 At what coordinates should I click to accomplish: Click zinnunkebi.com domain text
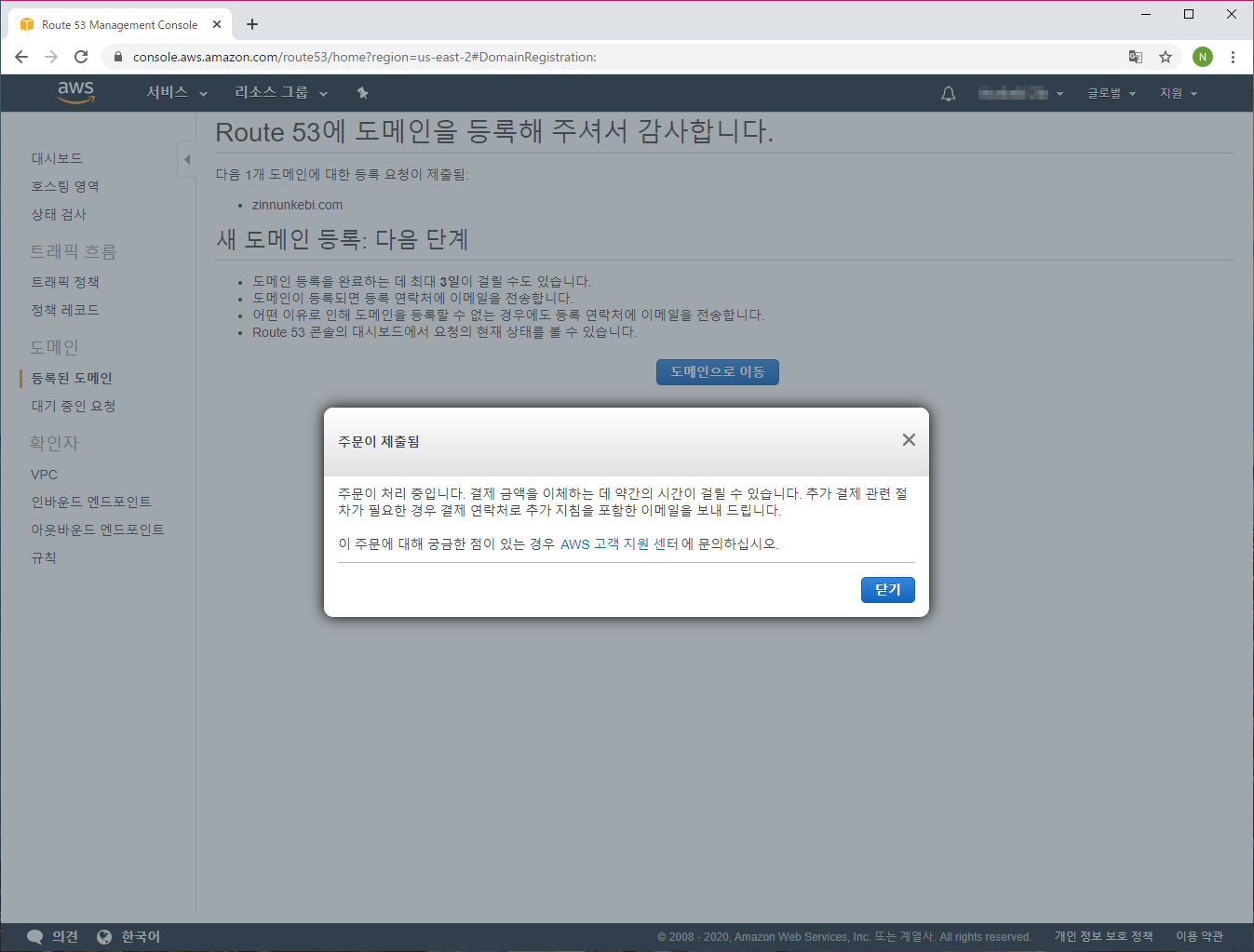coord(297,205)
